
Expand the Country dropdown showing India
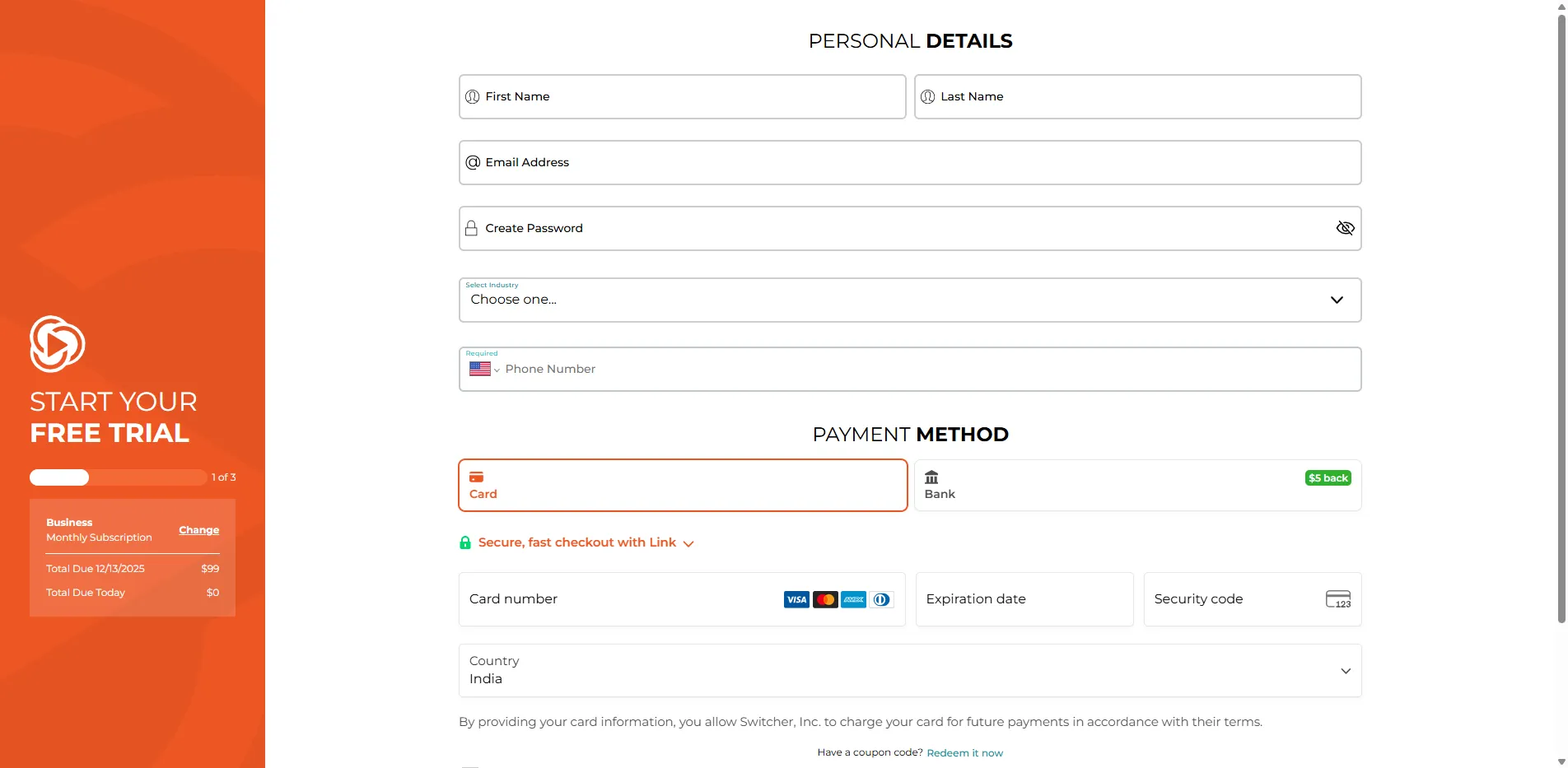[909, 671]
